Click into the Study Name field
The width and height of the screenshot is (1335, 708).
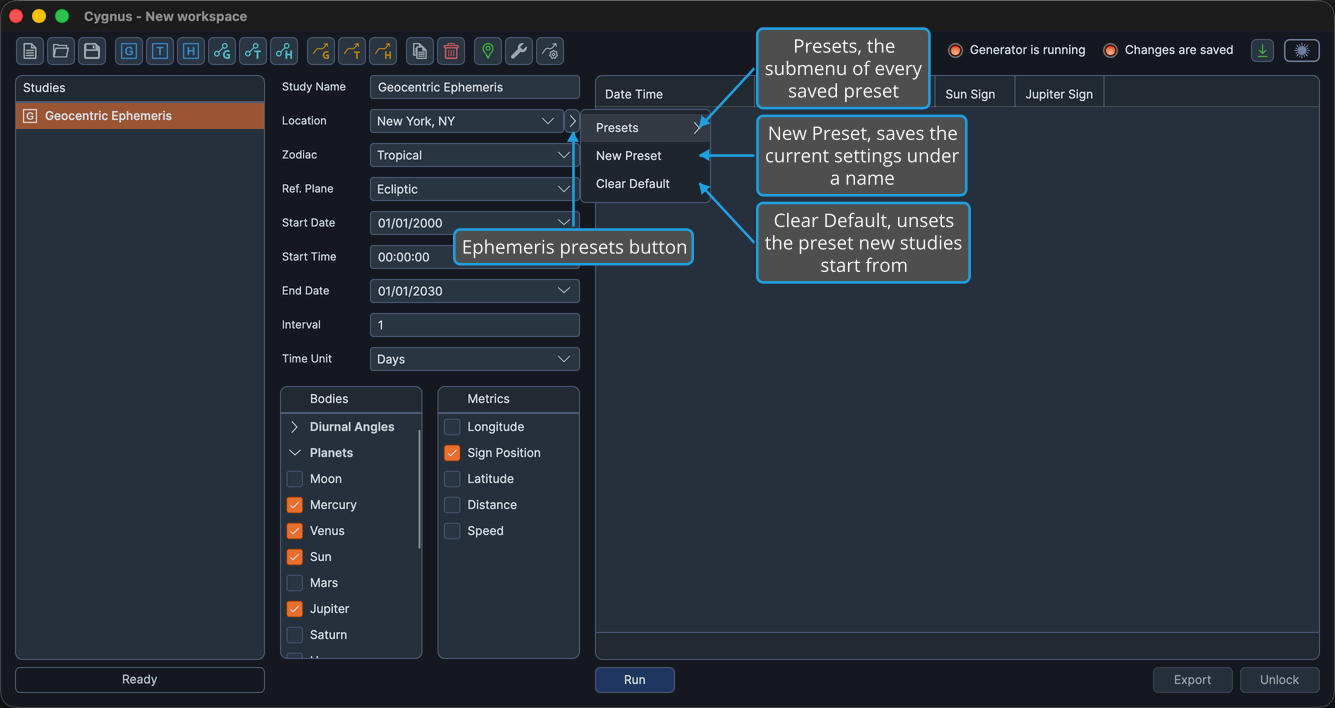pos(475,87)
